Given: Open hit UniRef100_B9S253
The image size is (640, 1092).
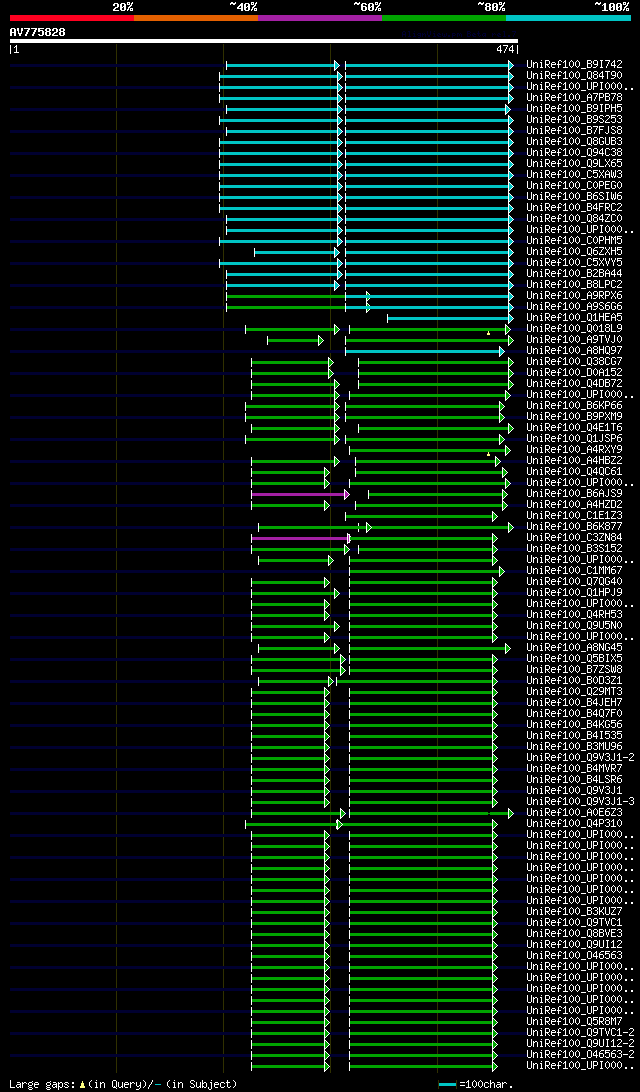Looking at the screenshot, I should pyautogui.click(x=575, y=120).
